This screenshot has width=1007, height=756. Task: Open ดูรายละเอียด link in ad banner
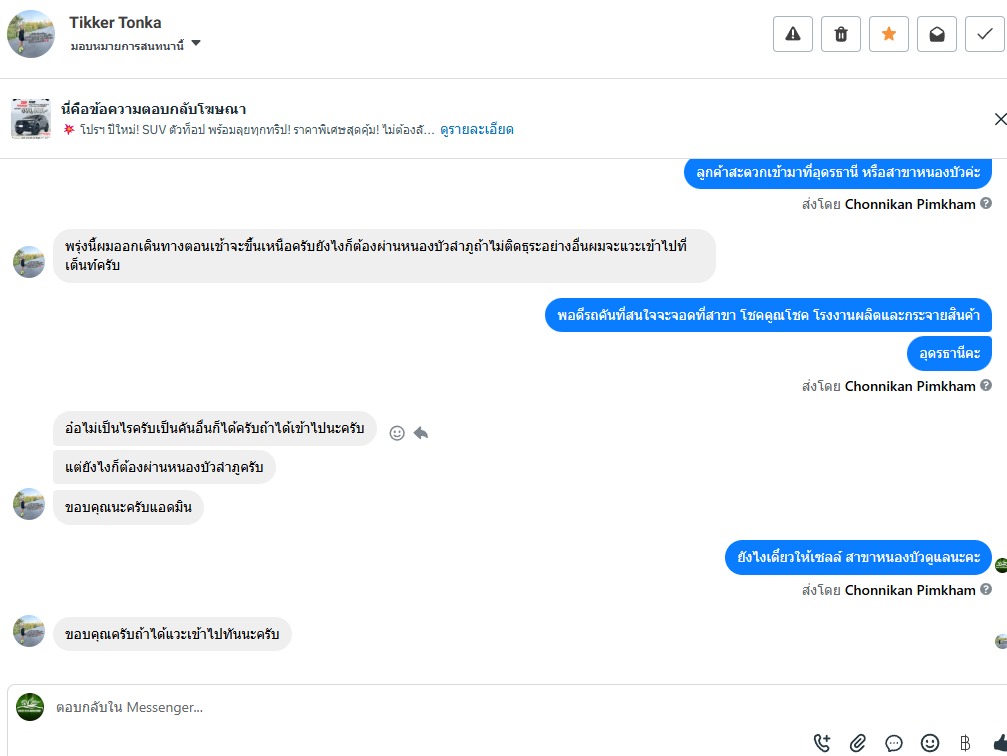click(477, 130)
